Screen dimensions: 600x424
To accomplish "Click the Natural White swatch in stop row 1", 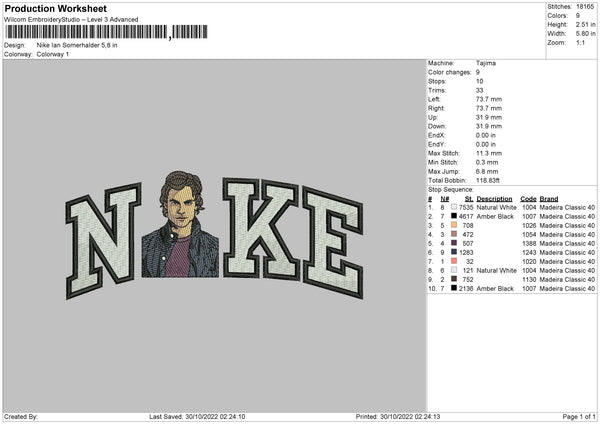I will 454,207.
